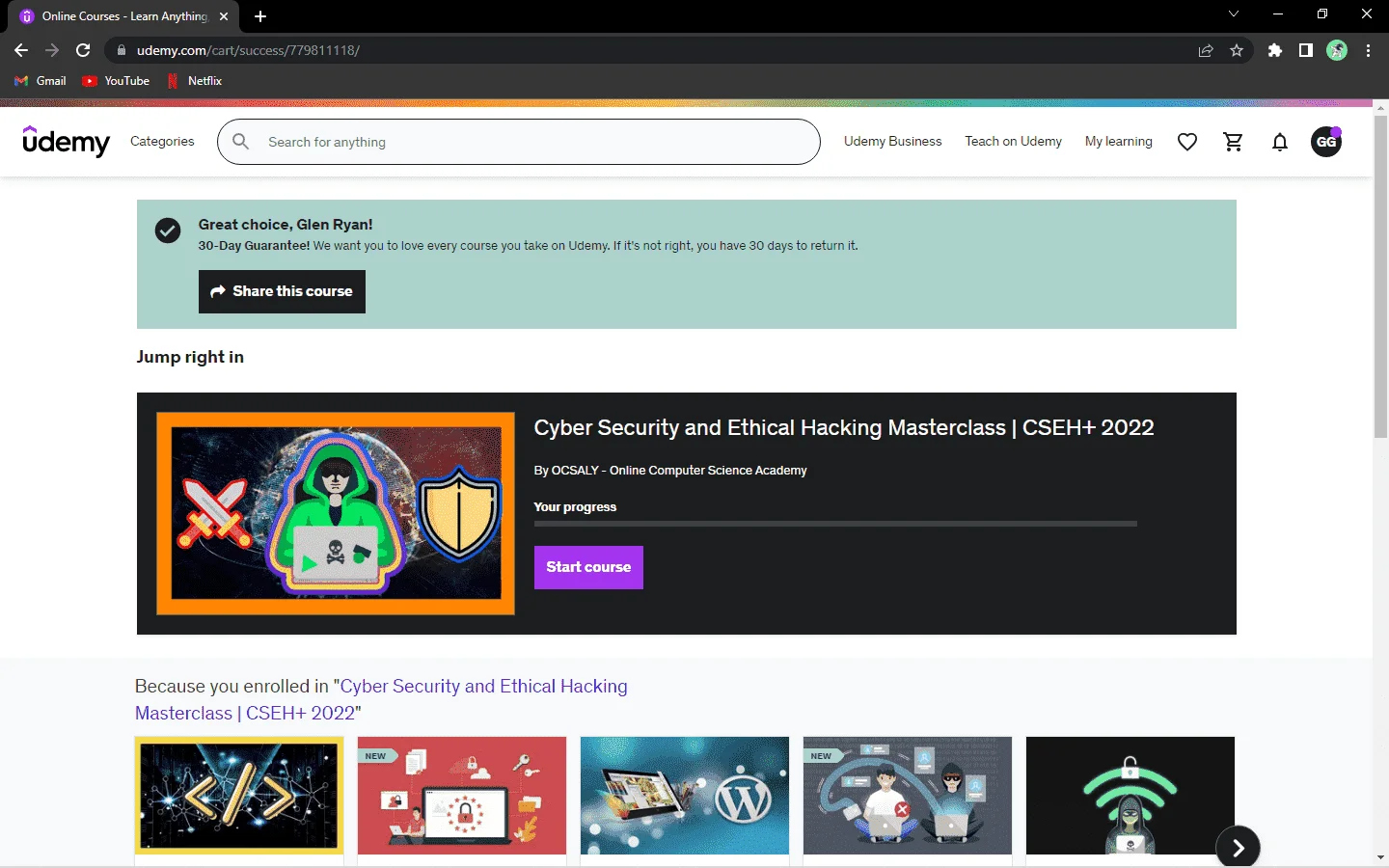Open the Udemy home logo
The width and height of the screenshot is (1389, 868).
pyautogui.click(x=66, y=142)
